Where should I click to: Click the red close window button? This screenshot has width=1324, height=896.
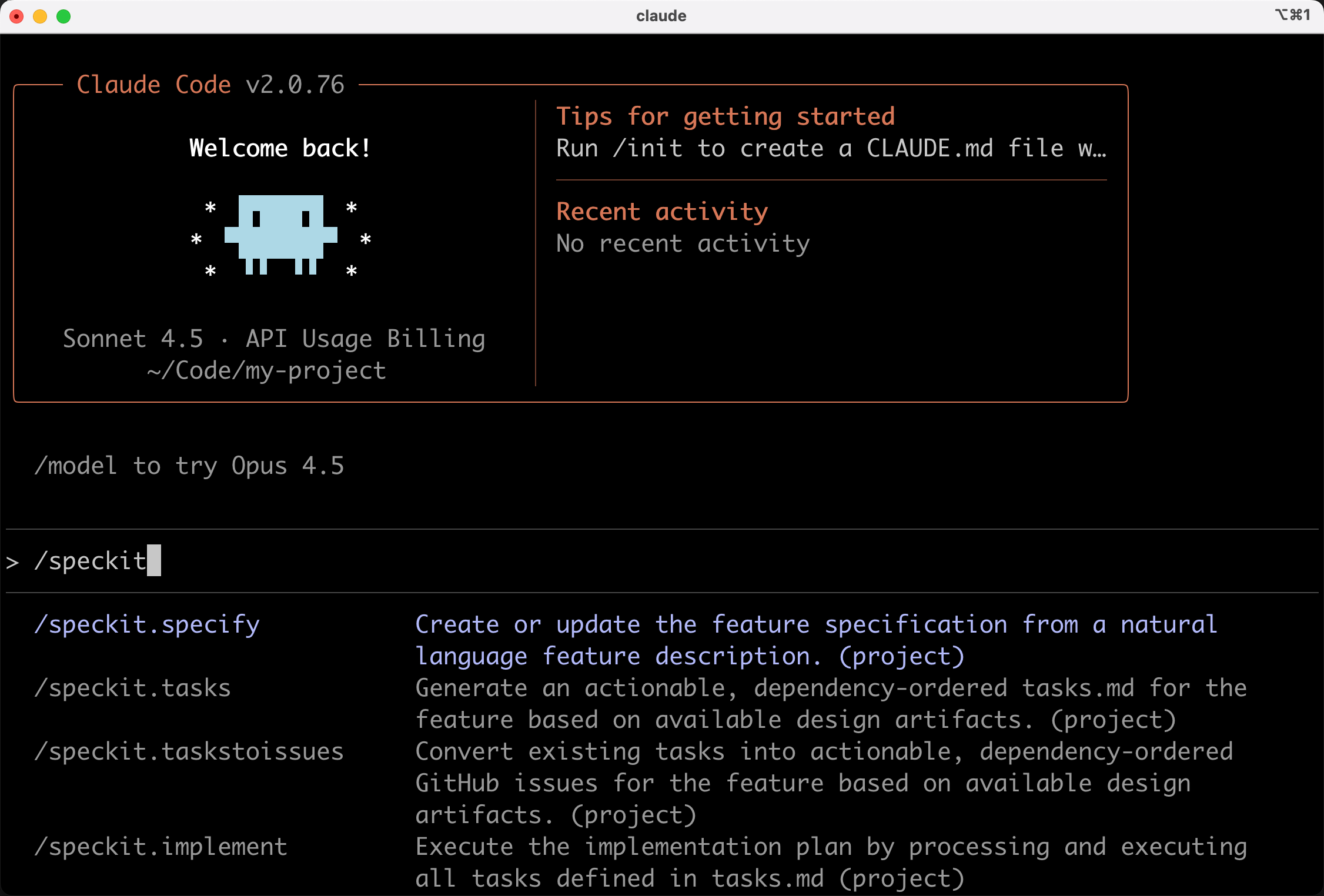(x=17, y=16)
